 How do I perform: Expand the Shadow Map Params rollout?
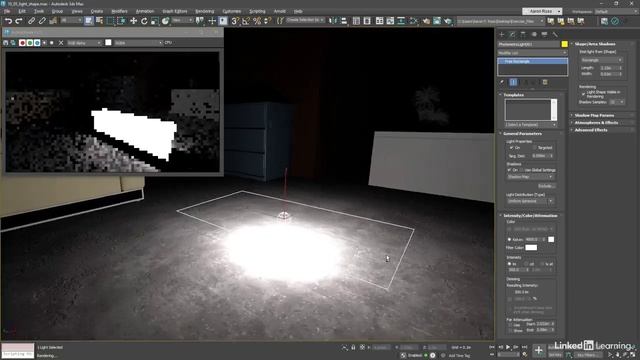coord(594,116)
